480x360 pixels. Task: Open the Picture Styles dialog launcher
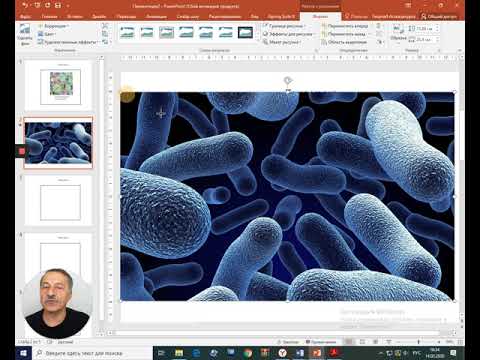point(316,51)
